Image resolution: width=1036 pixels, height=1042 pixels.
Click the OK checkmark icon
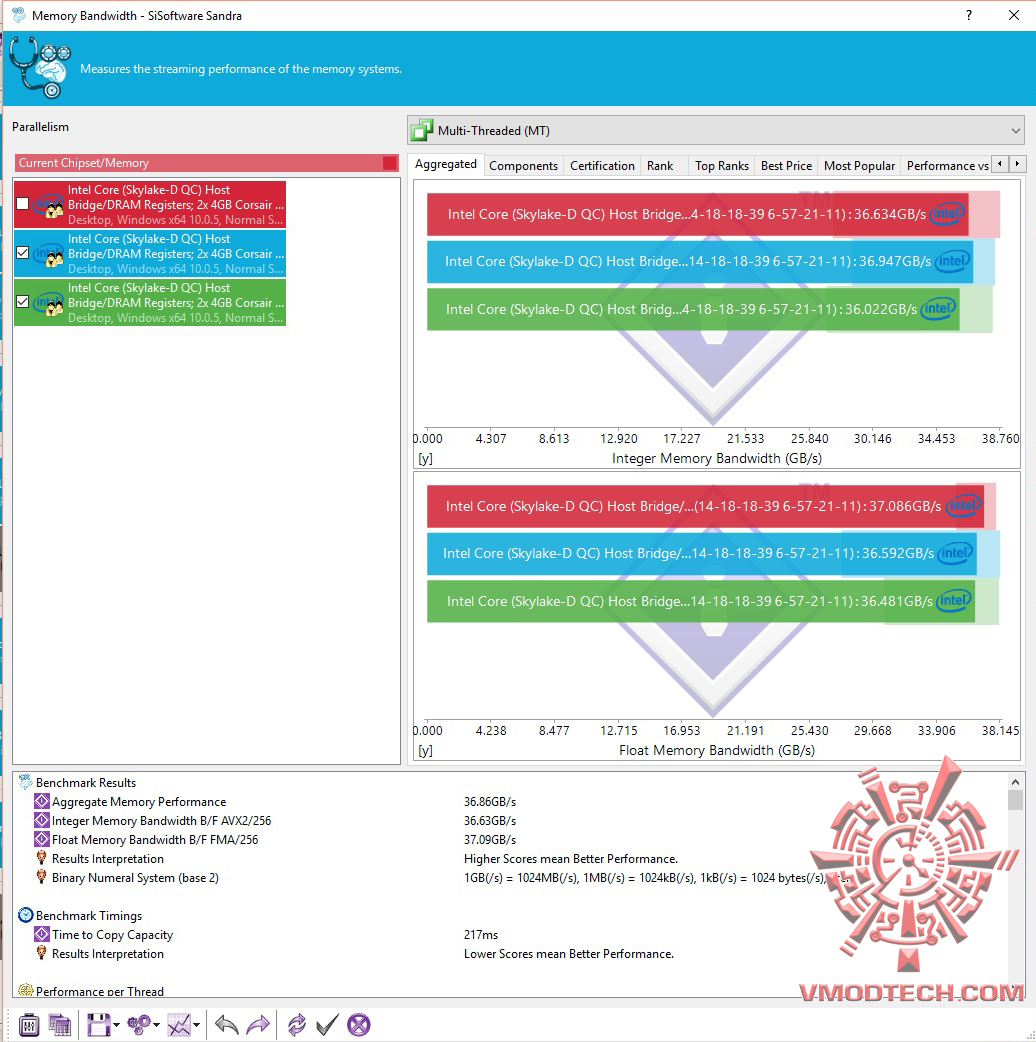coord(327,1025)
